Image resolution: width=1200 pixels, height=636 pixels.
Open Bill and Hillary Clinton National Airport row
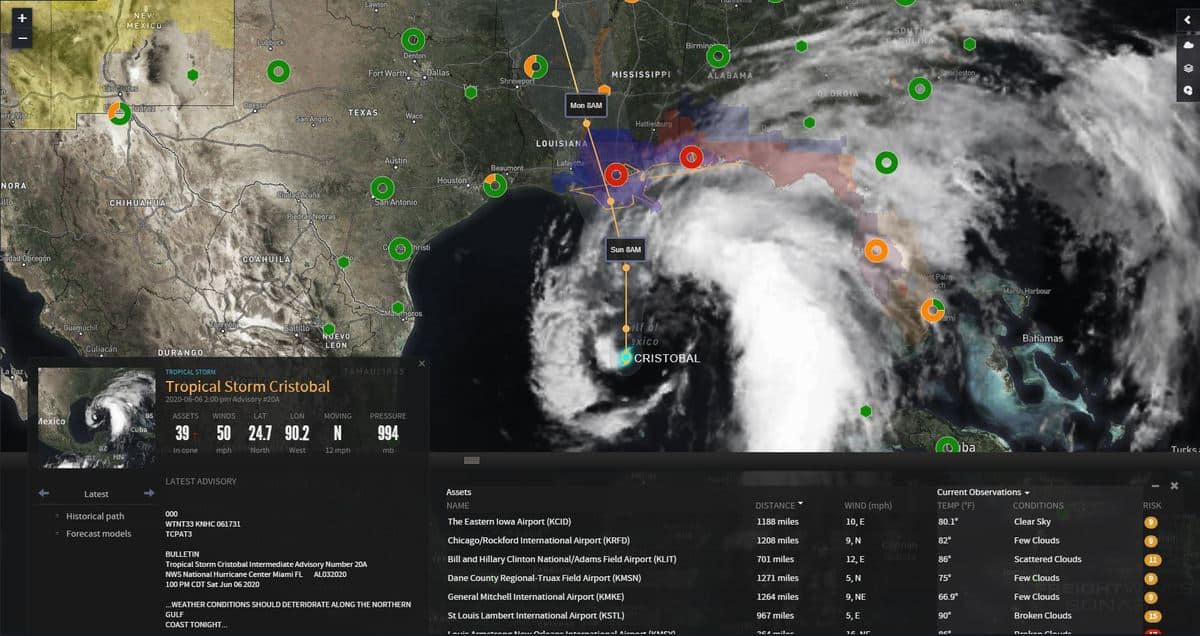806,559
